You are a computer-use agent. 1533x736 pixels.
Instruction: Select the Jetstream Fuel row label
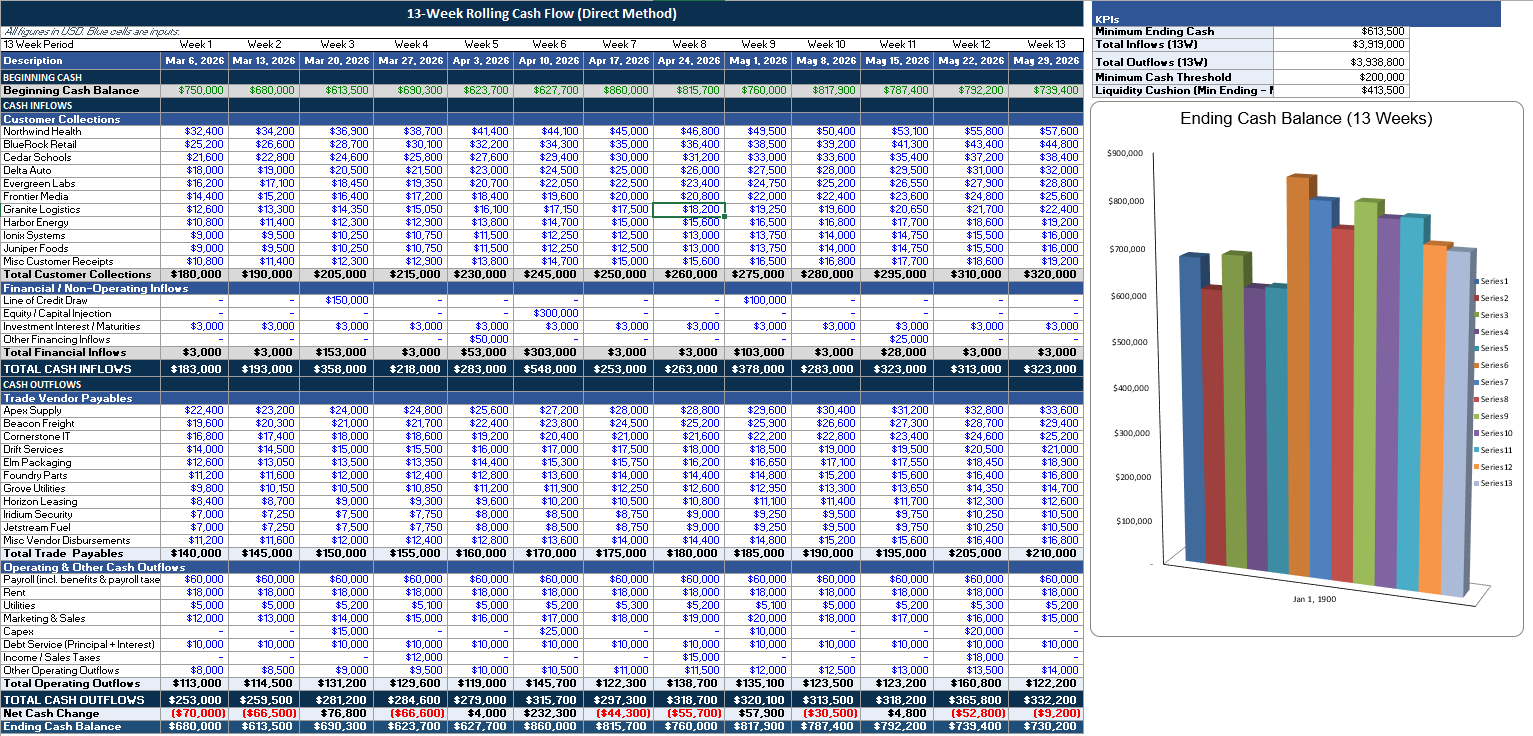tap(81, 527)
